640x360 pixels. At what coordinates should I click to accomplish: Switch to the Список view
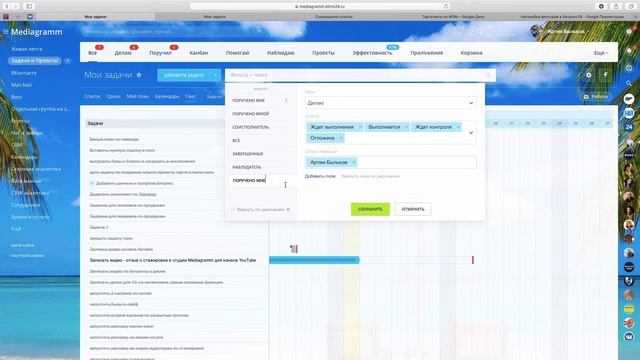pyautogui.click(x=92, y=97)
